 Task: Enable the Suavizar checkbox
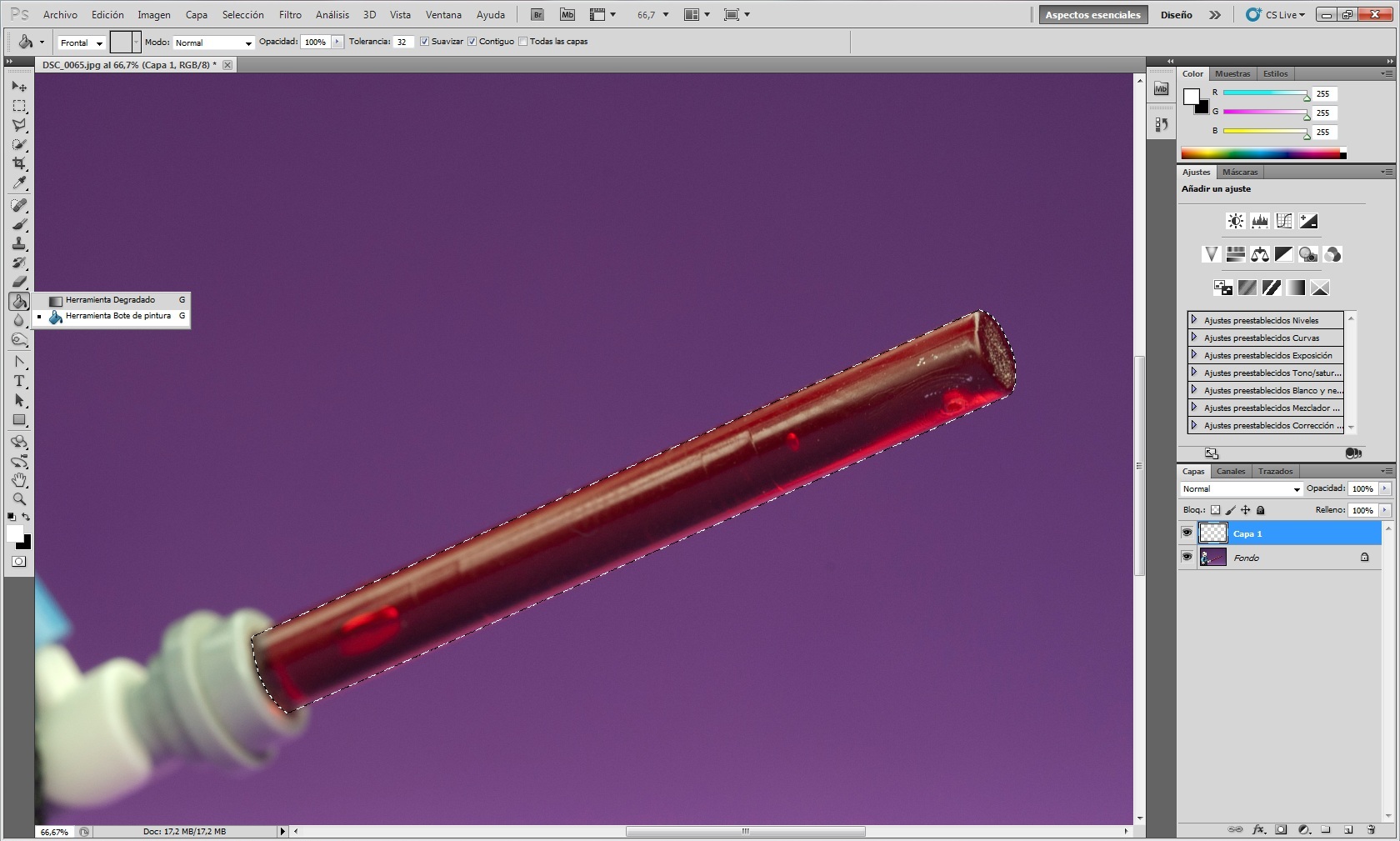[424, 41]
